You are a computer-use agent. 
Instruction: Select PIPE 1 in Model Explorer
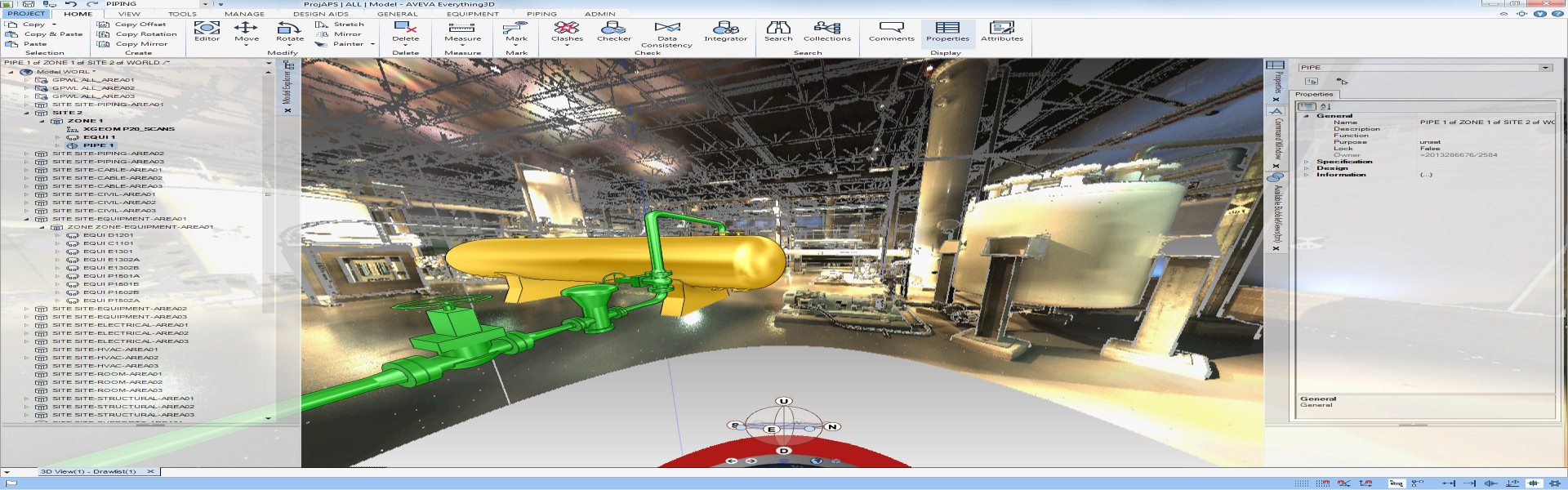(98, 145)
